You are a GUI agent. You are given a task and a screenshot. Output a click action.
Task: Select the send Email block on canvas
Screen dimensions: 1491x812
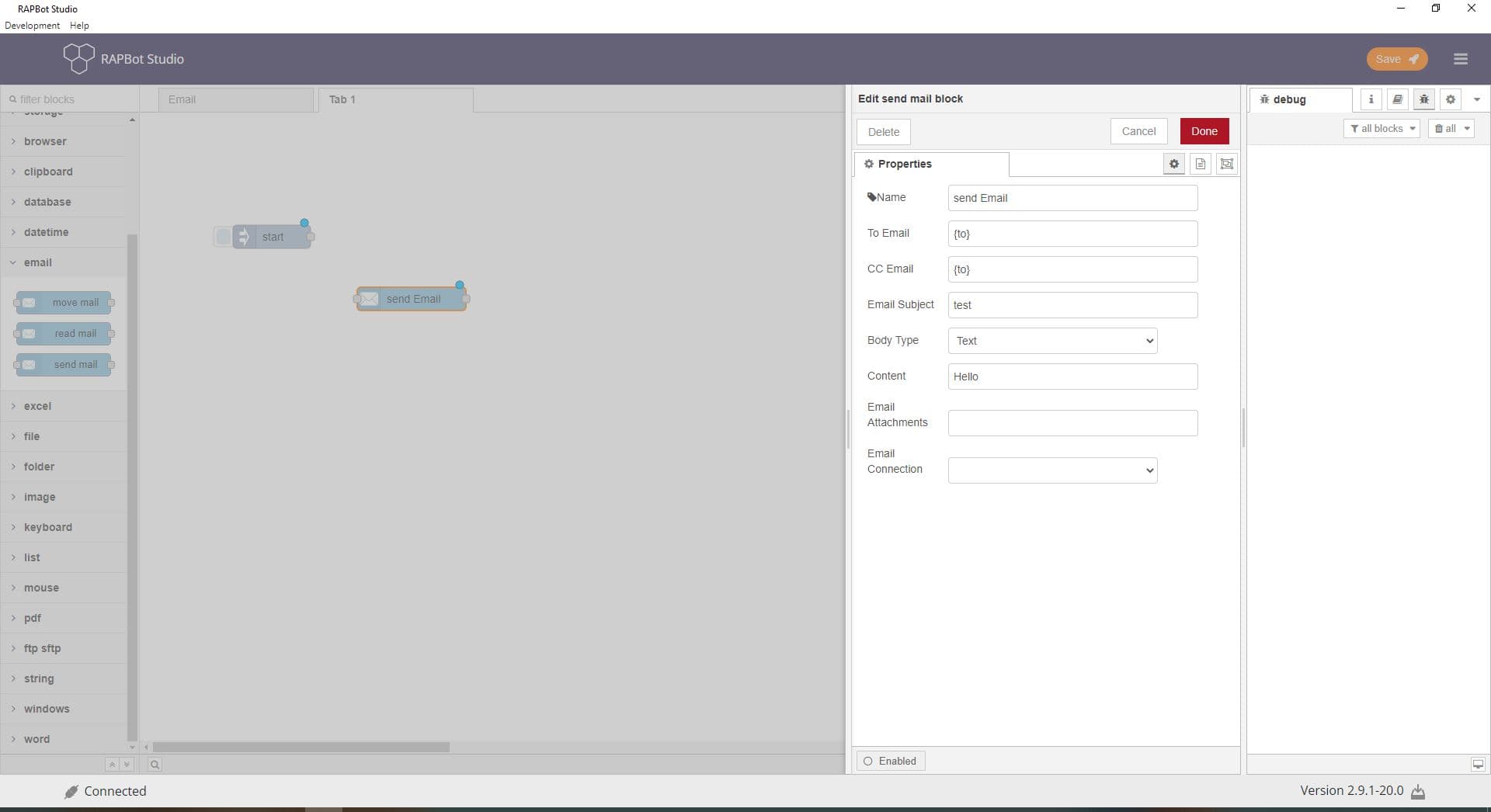point(412,299)
